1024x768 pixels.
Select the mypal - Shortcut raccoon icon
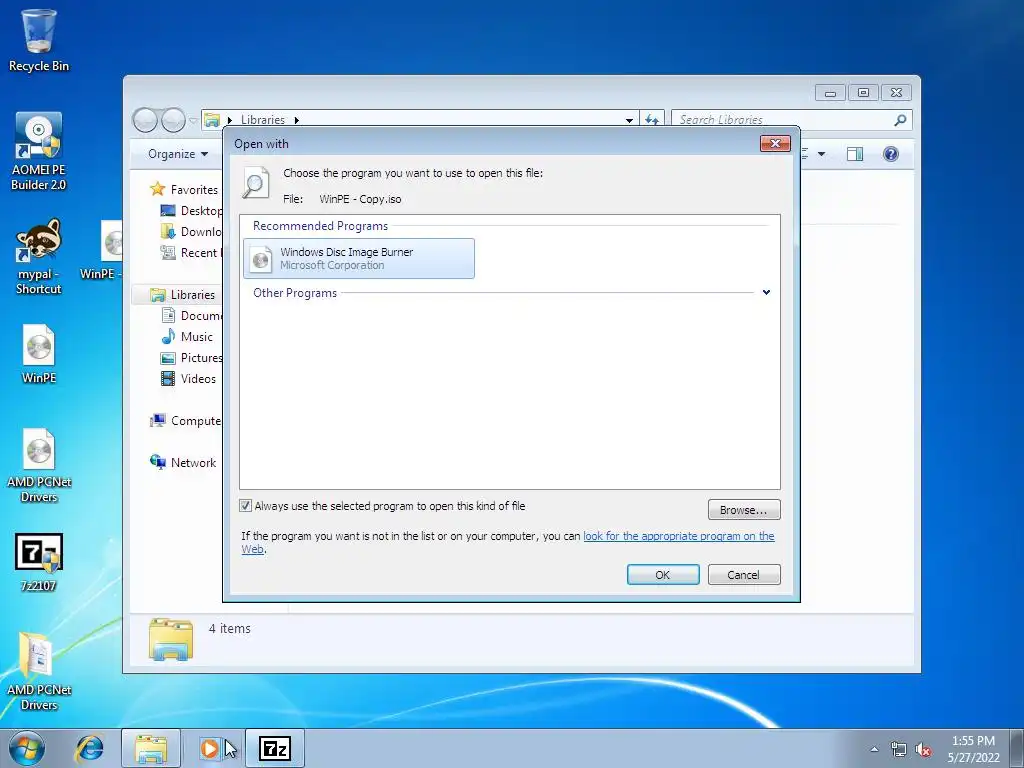tap(39, 256)
